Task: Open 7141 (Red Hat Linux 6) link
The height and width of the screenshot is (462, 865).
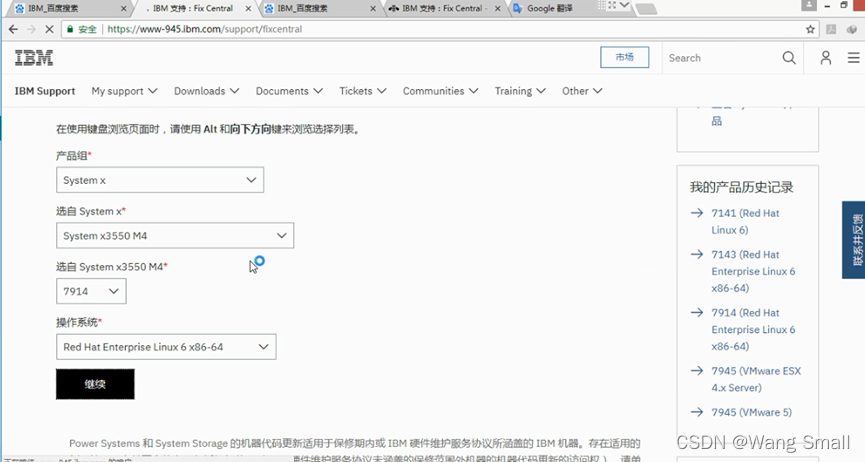Action: point(745,221)
